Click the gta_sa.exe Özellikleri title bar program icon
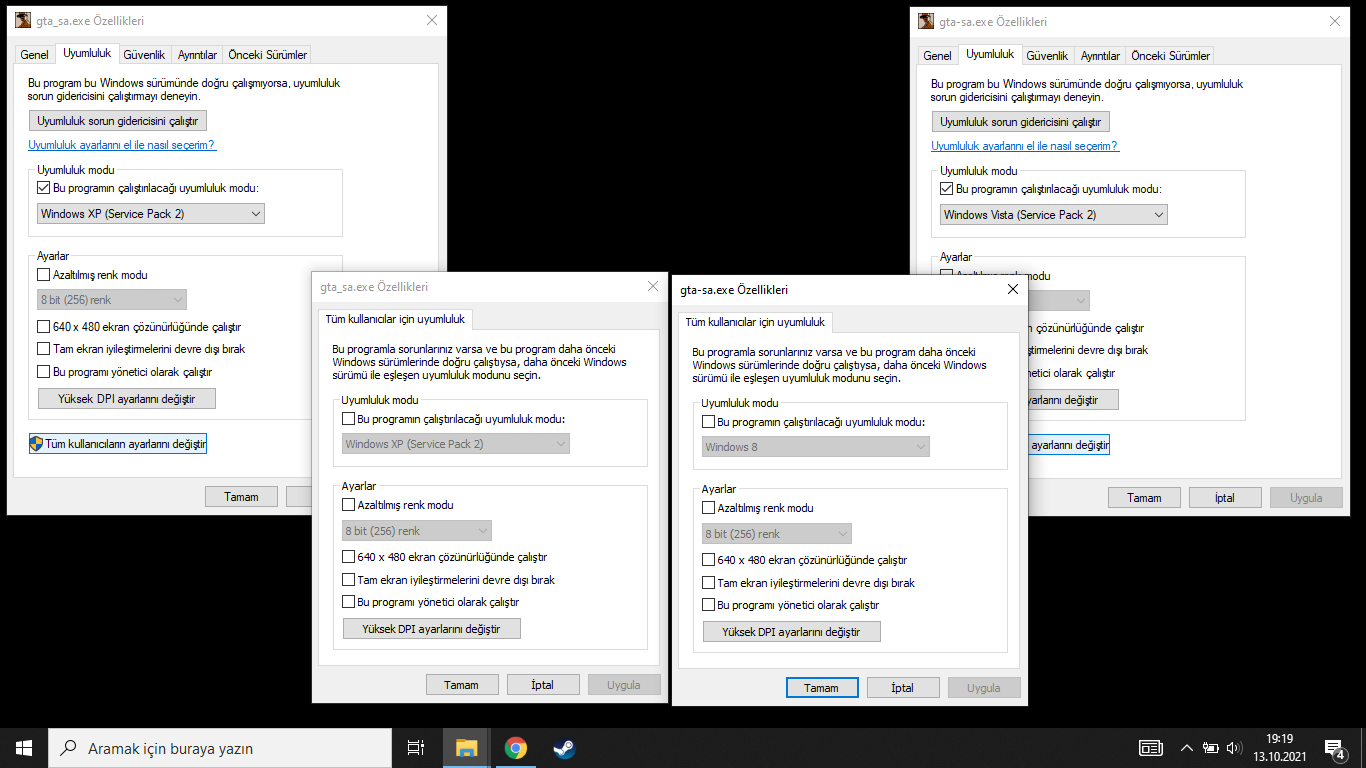The height and width of the screenshot is (768, 1366). tap(23, 20)
